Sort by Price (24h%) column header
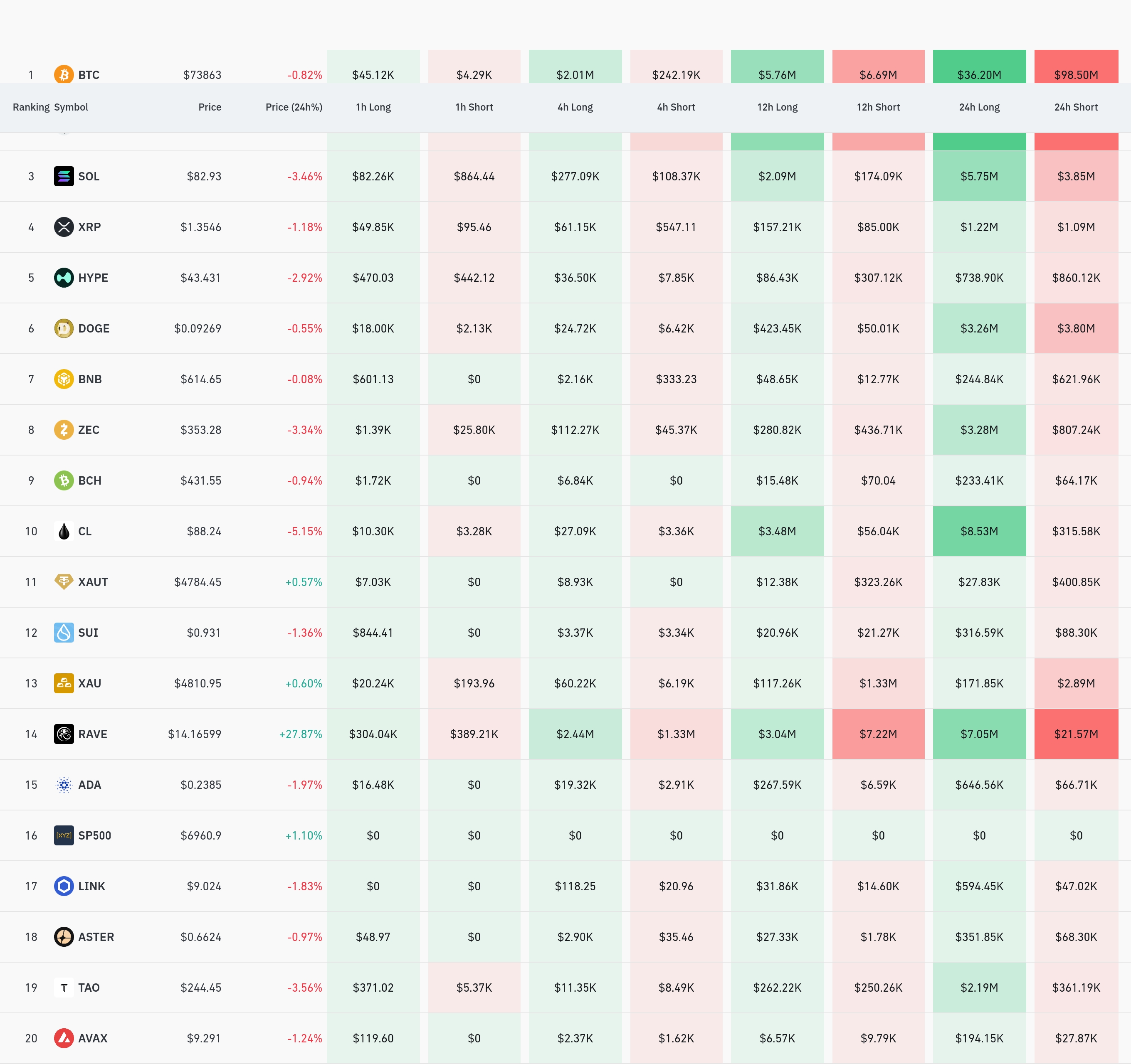The width and height of the screenshot is (1131, 1064). (x=294, y=107)
